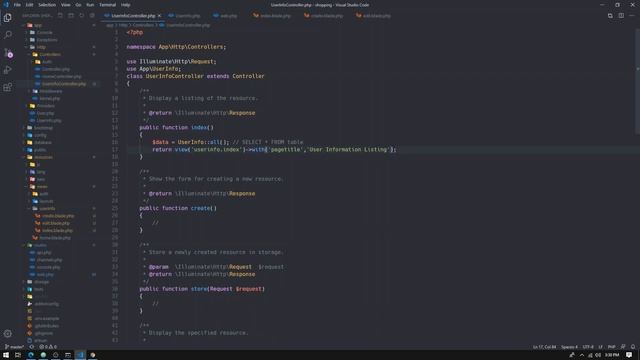Viewport: 640px width, 360px height.
Task: Change indentation via Spaces: 4
Action: (x=569, y=347)
